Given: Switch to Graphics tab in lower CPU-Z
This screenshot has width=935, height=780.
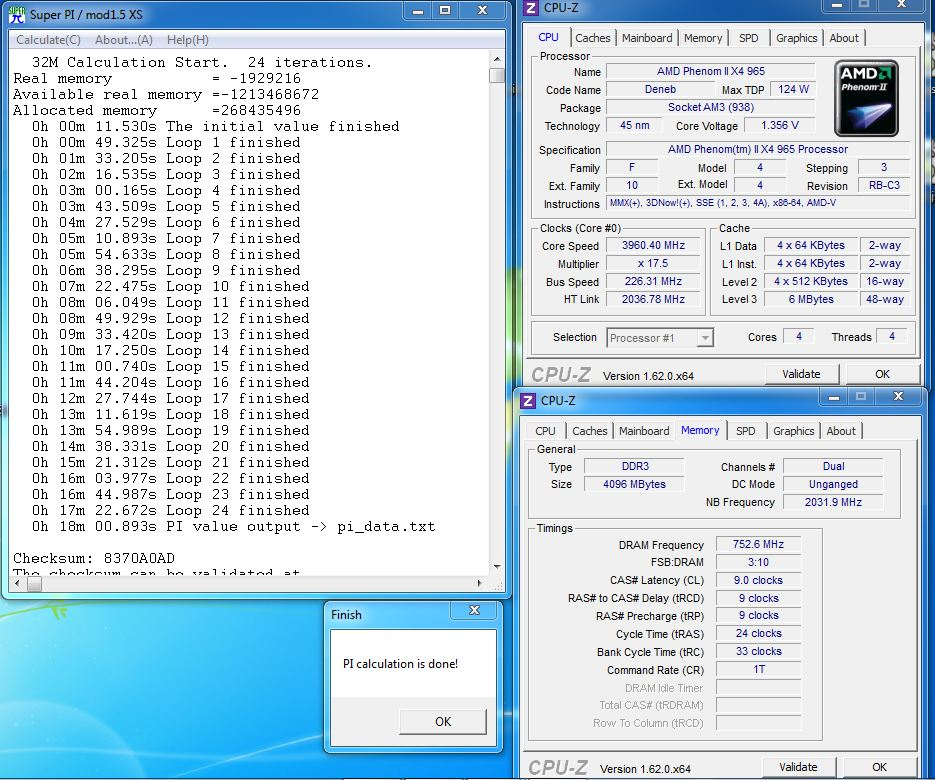Looking at the screenshot, I should coord(794,431).
